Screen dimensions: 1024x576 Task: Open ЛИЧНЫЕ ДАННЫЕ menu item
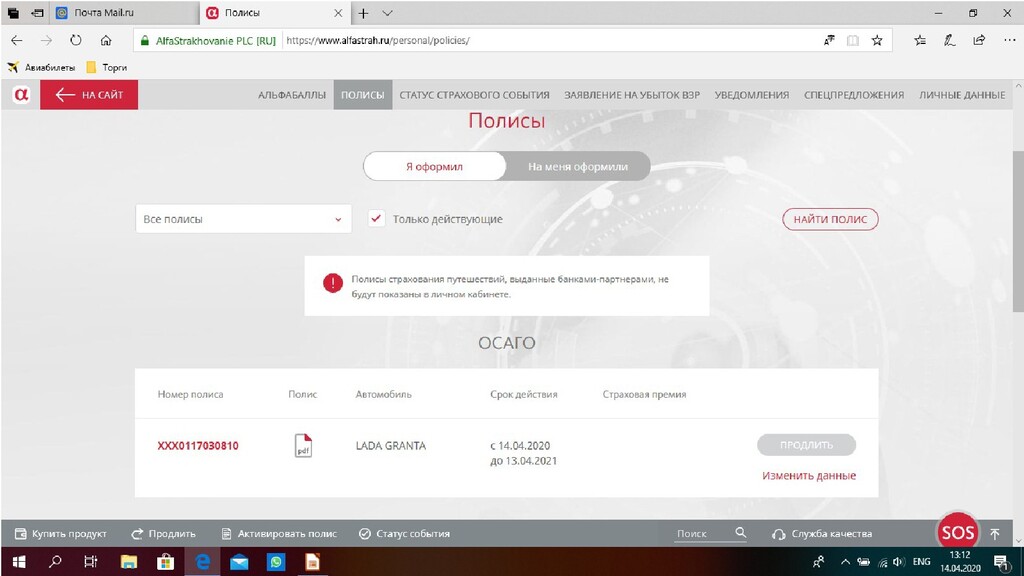tap(963, 95)
